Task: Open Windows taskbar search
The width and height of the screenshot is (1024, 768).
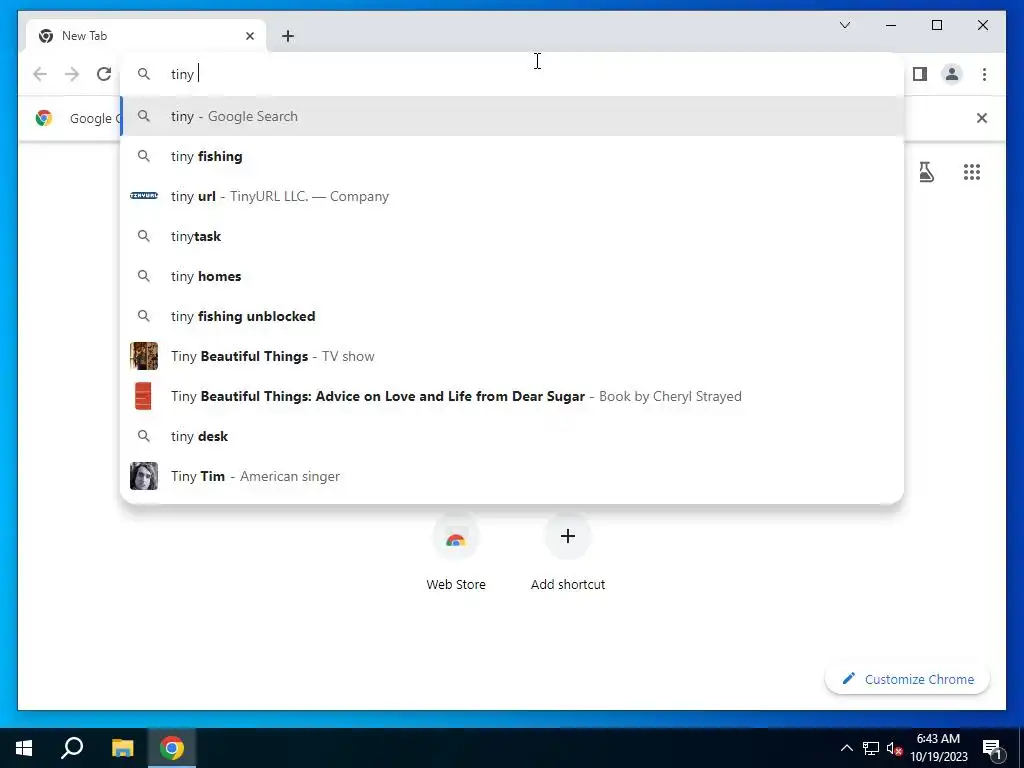Action: pos(72,748)
